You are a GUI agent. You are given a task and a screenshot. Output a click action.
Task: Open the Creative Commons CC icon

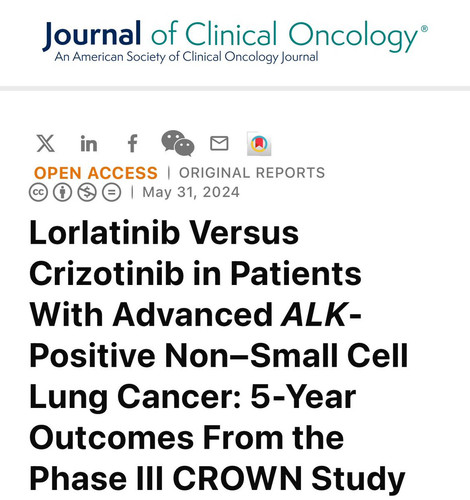point(38,192)
